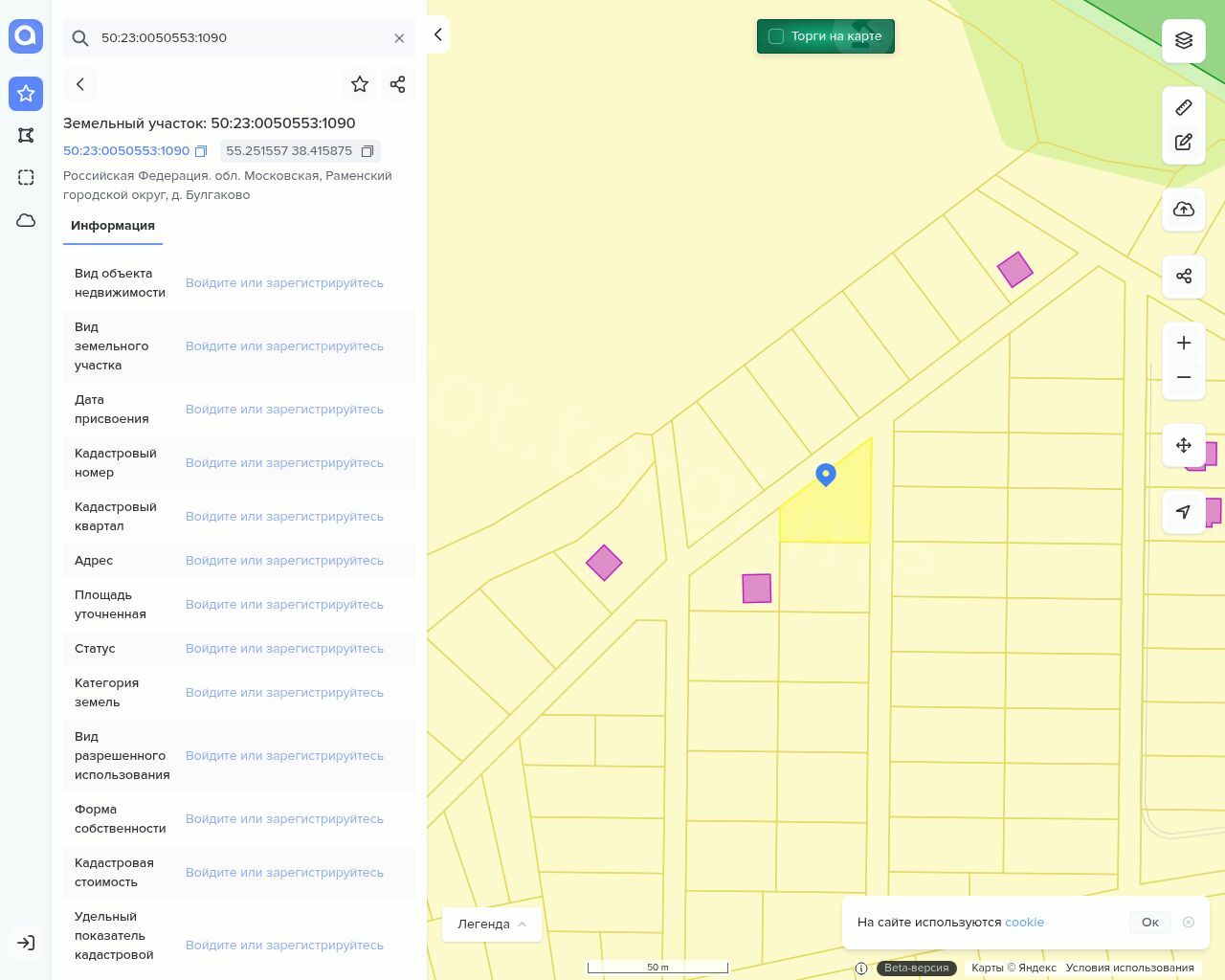Collapse the left info sidebar
The image size is (1225, 980).
[x=437, y=34]
